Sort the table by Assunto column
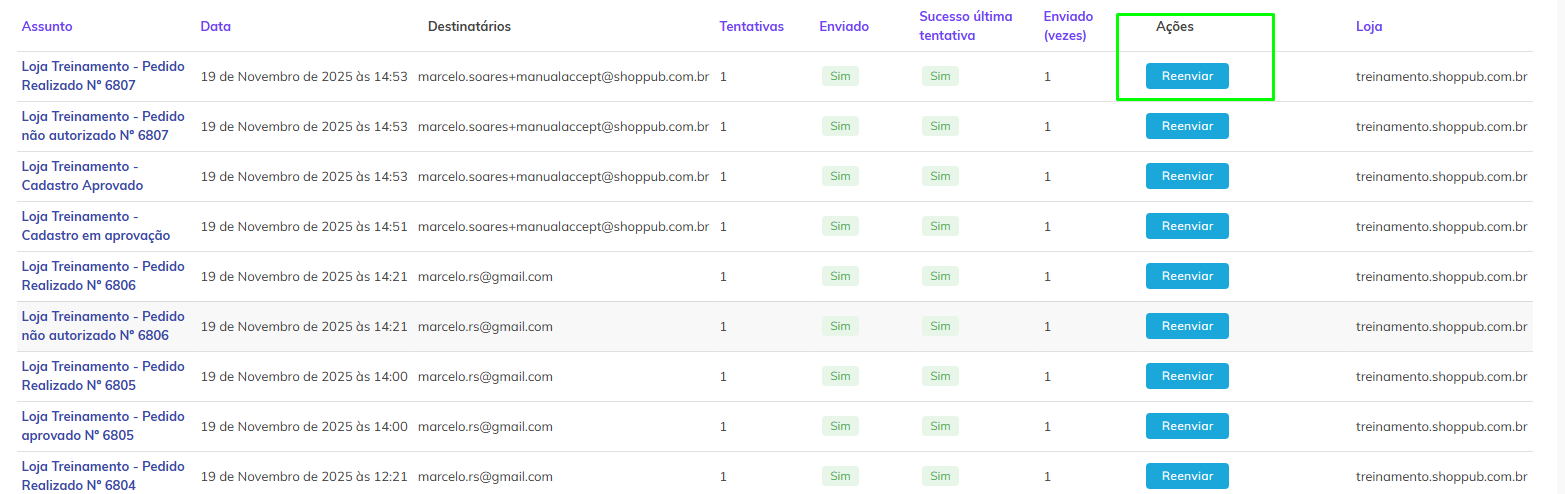This screenshot has width=1565, height=494. point(47,26)
